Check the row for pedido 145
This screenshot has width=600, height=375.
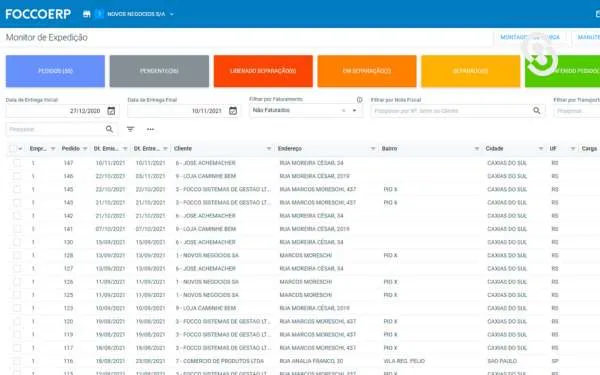pos(17,189)
